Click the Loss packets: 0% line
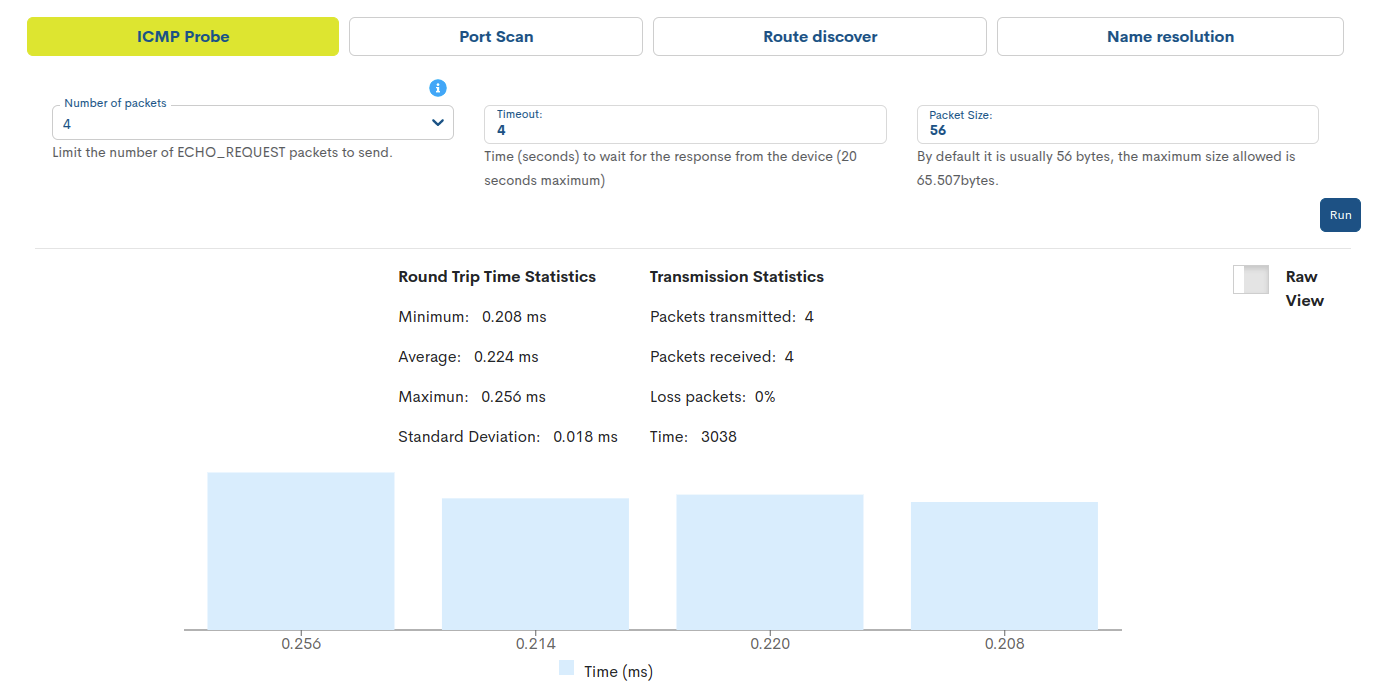The height and width of the screenshot is (690, 1383). coord(713,397)
